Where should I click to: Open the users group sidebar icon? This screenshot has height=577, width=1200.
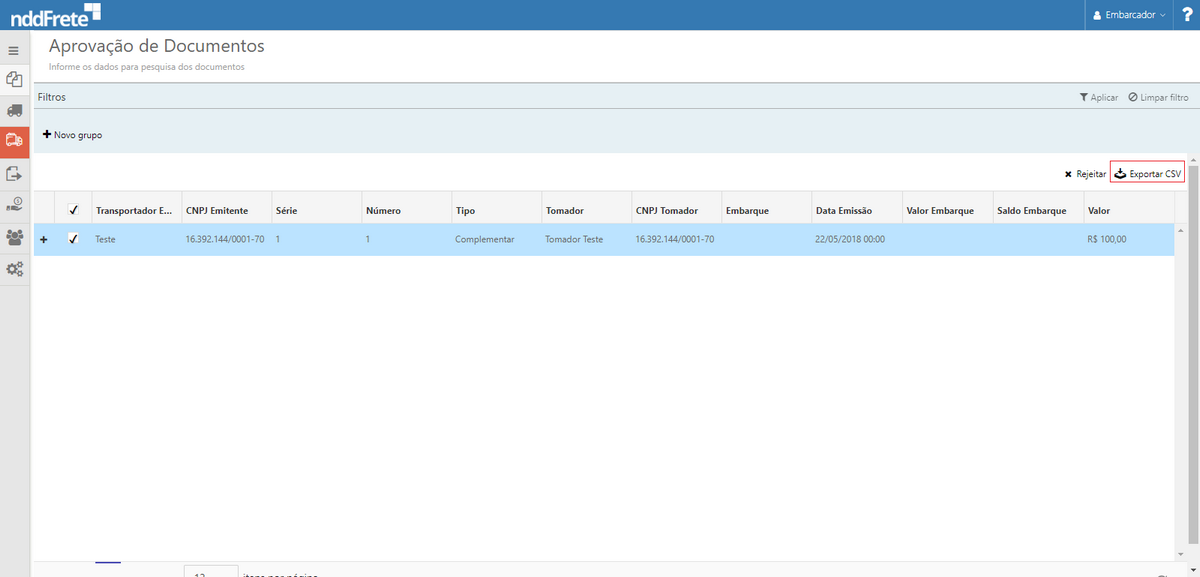[x=14, y=237]
